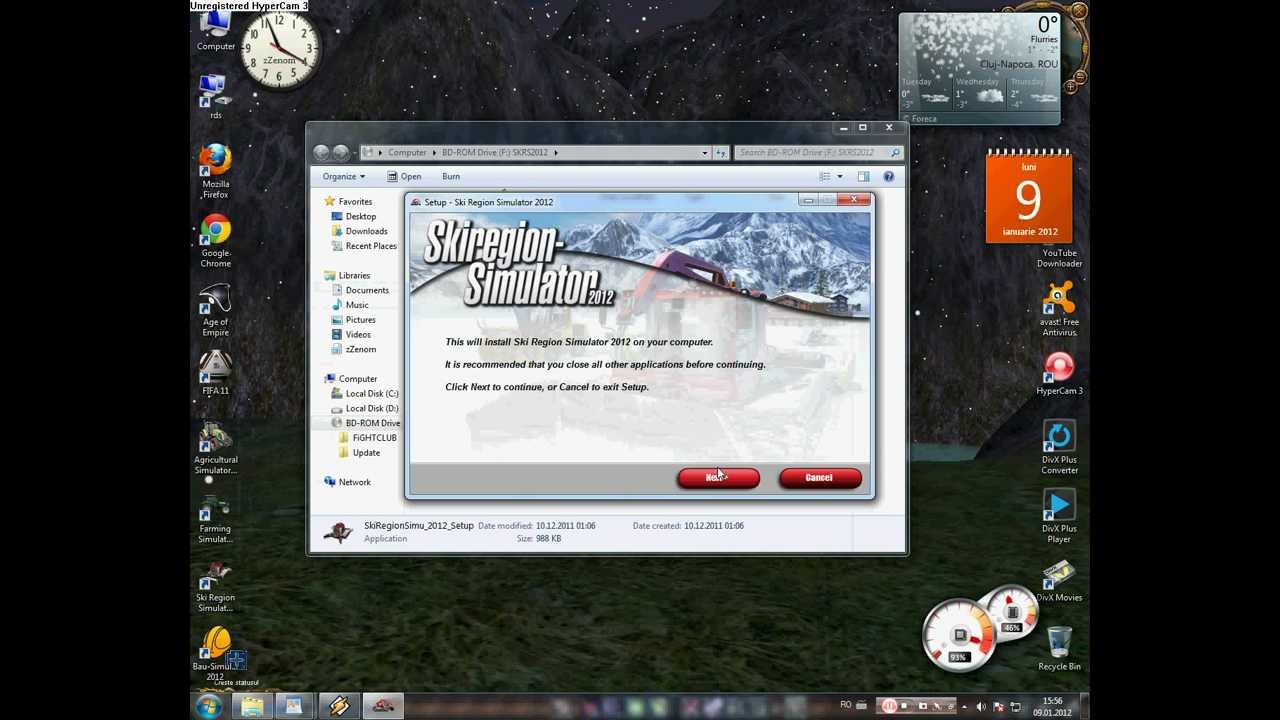Select Local Disk (C:) in the sidebar
Screen dimensions: 1280x720
coord(364,394)
